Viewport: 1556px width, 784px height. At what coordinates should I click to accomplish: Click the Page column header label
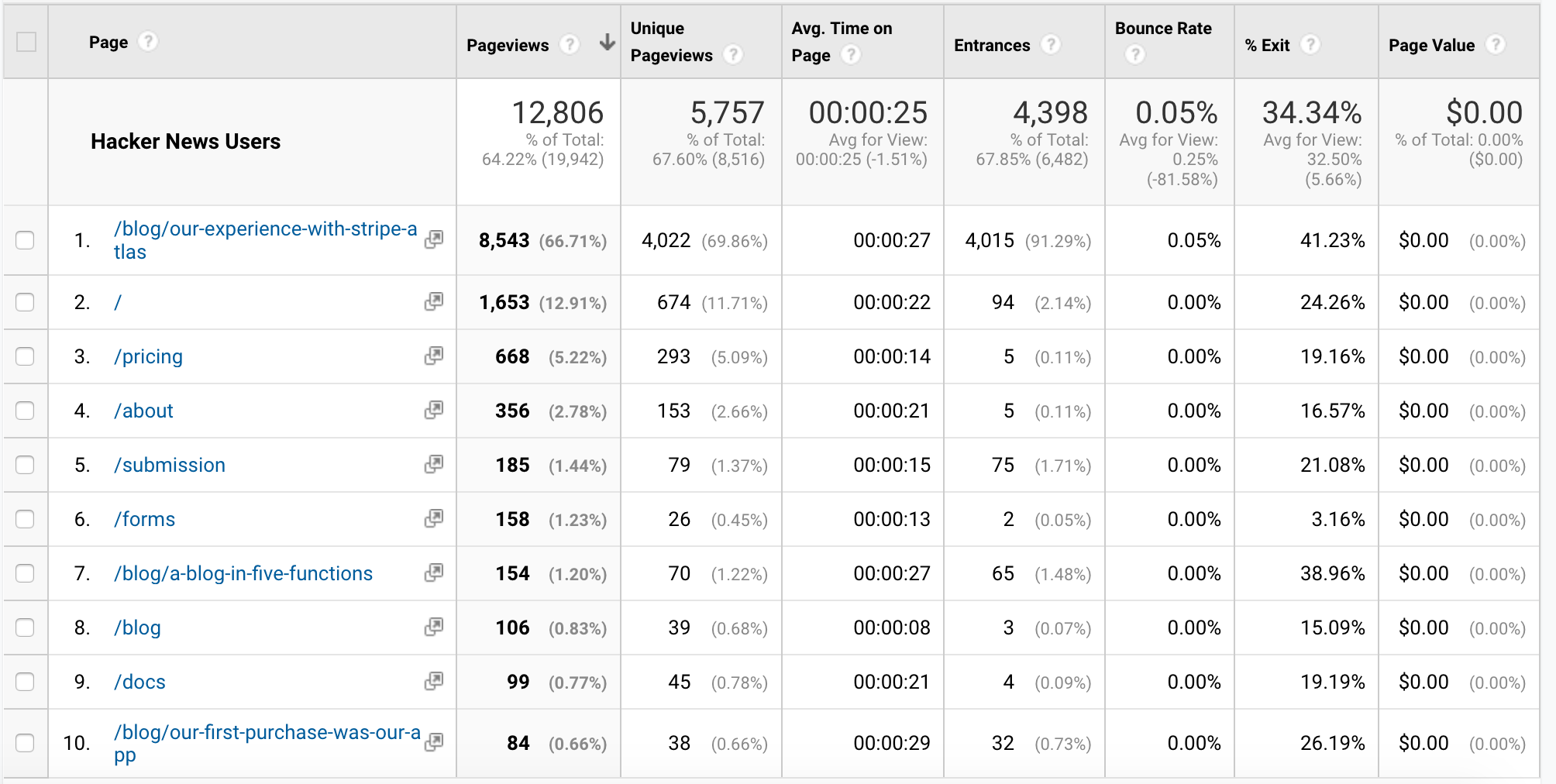point(108,43)
